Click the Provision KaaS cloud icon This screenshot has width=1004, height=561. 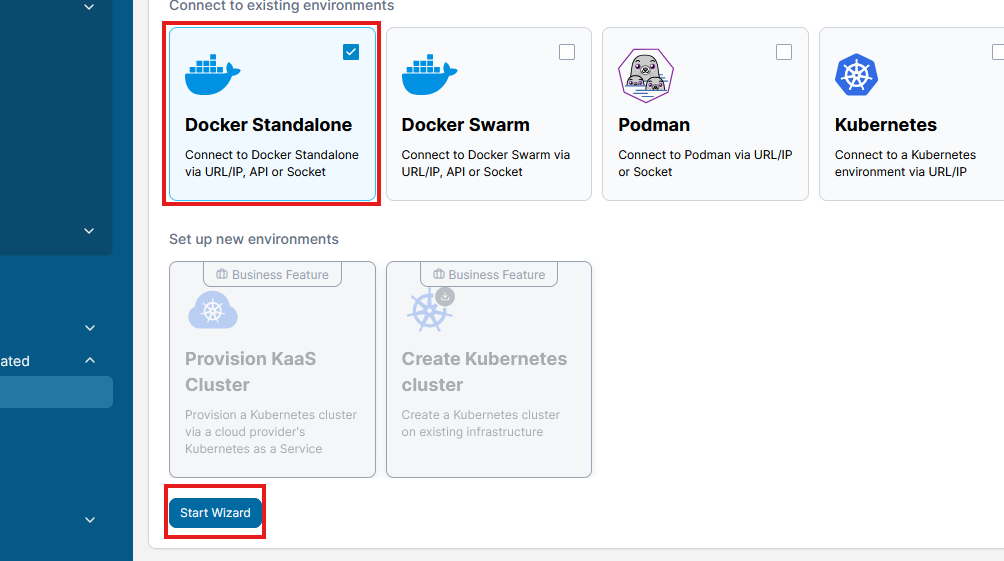click(212, 310)
